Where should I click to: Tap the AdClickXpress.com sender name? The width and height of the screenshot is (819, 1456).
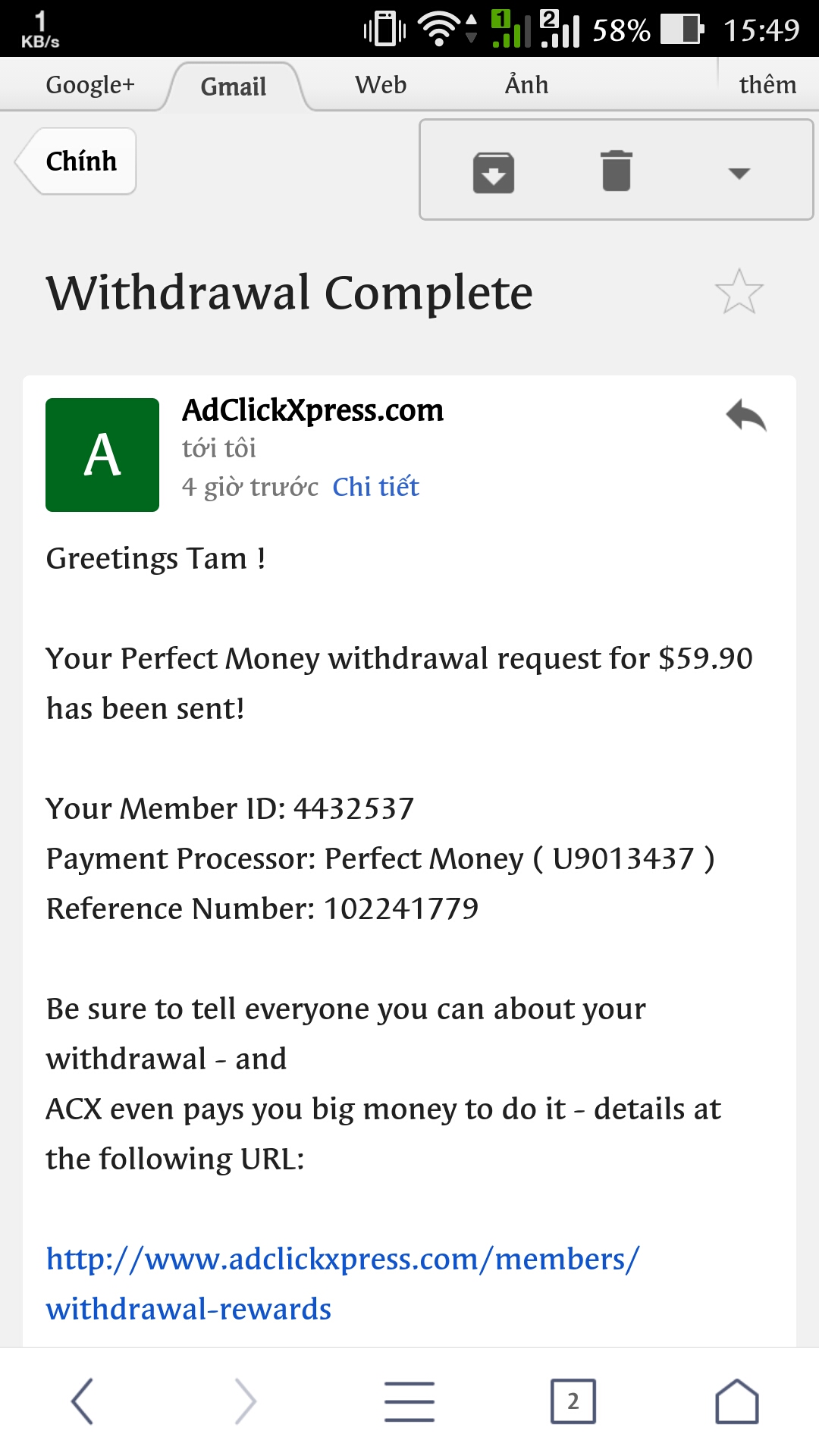tap(312, 410)
